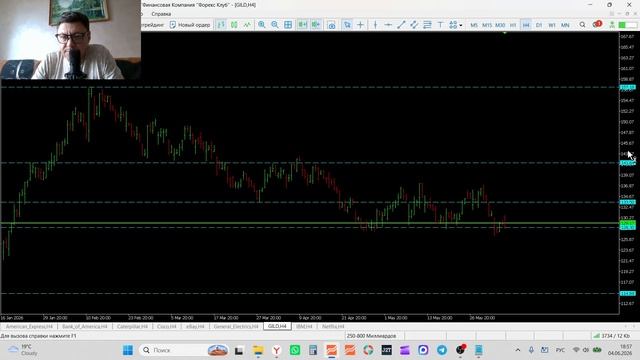
Task: Switch to IBM,H4 chart tab
Action: 304,327
